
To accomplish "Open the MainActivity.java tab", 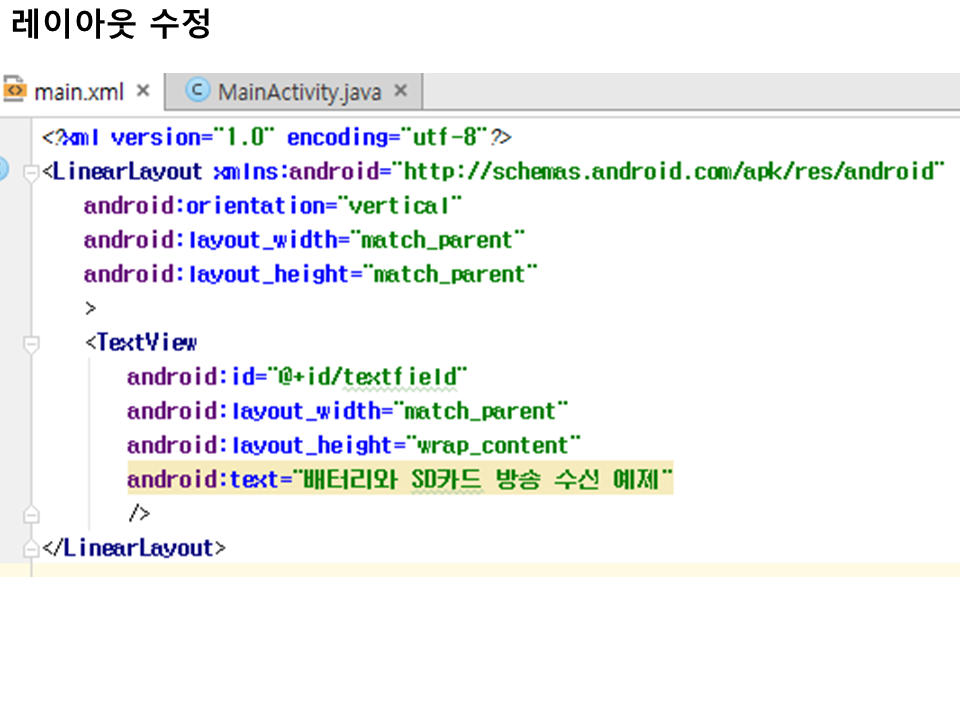I will [x=299, y=92].
